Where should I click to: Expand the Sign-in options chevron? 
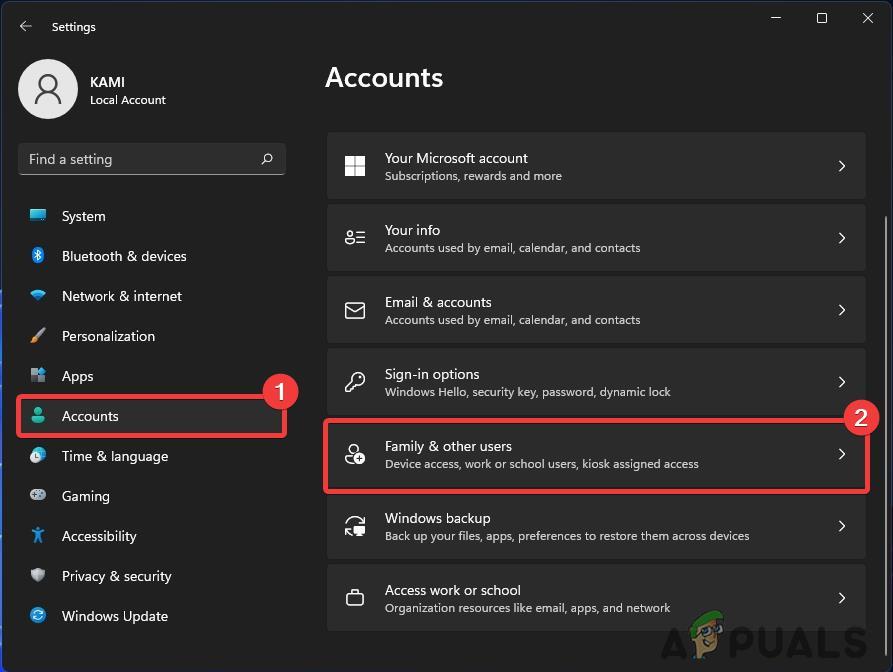tap(842, 382)
